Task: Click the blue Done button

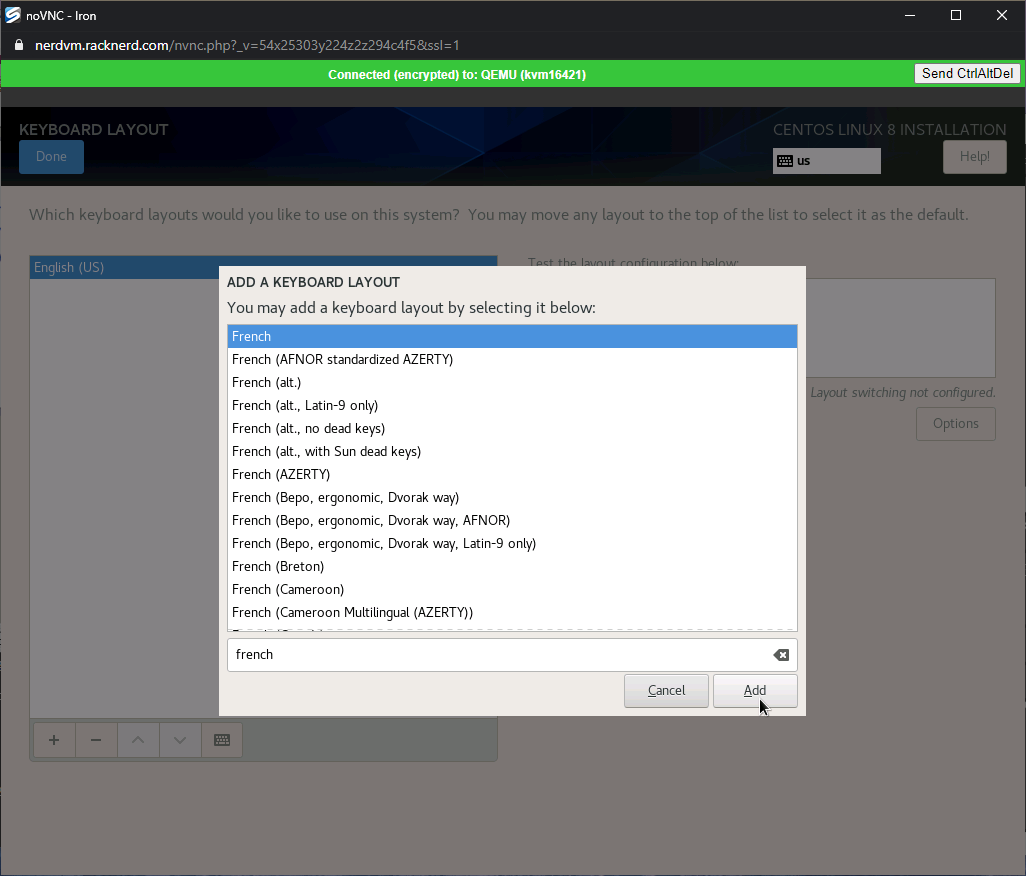Action: pyautogui.click(x=51, y=157)
